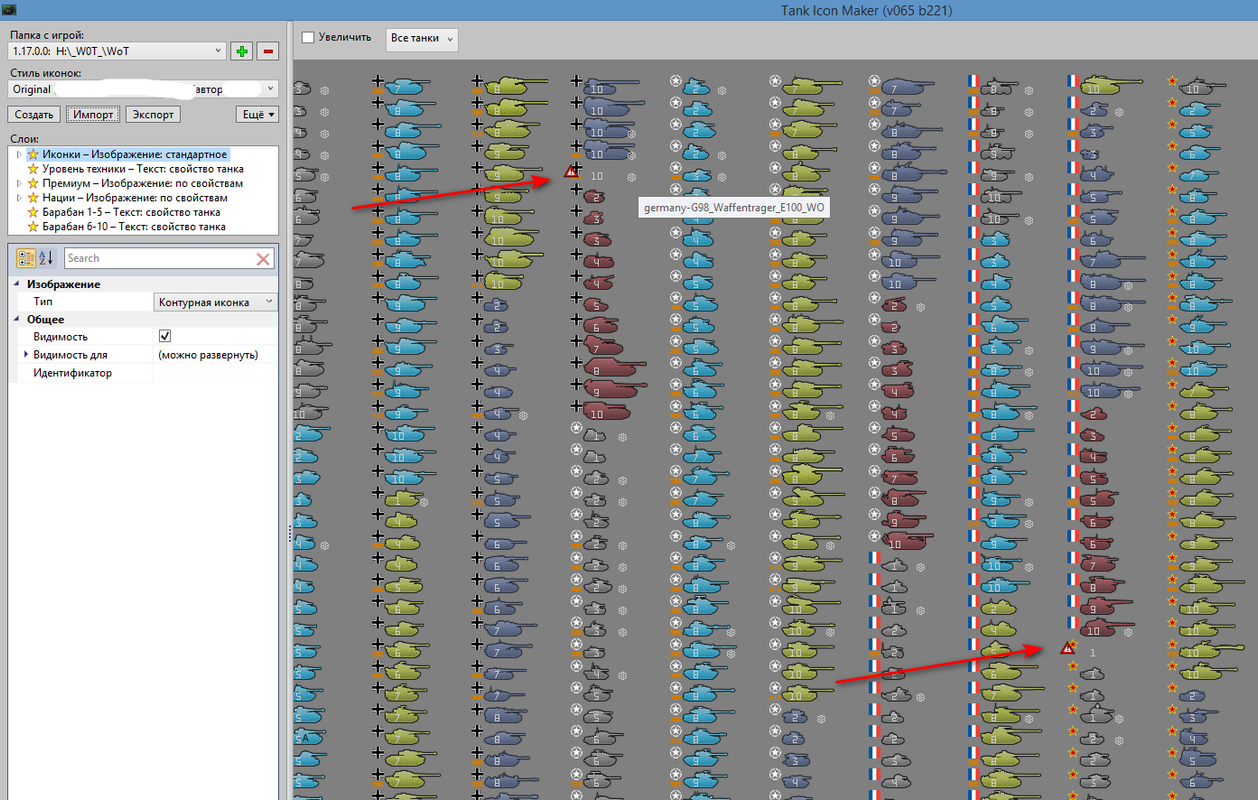This screenshot has height=800, width=1258.
Task: Collapse the Общее property category
Action: point(17,319)
